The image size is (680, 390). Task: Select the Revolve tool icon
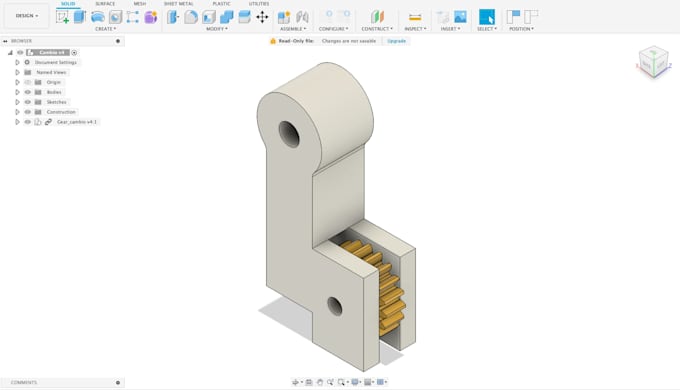coord(98,17)
